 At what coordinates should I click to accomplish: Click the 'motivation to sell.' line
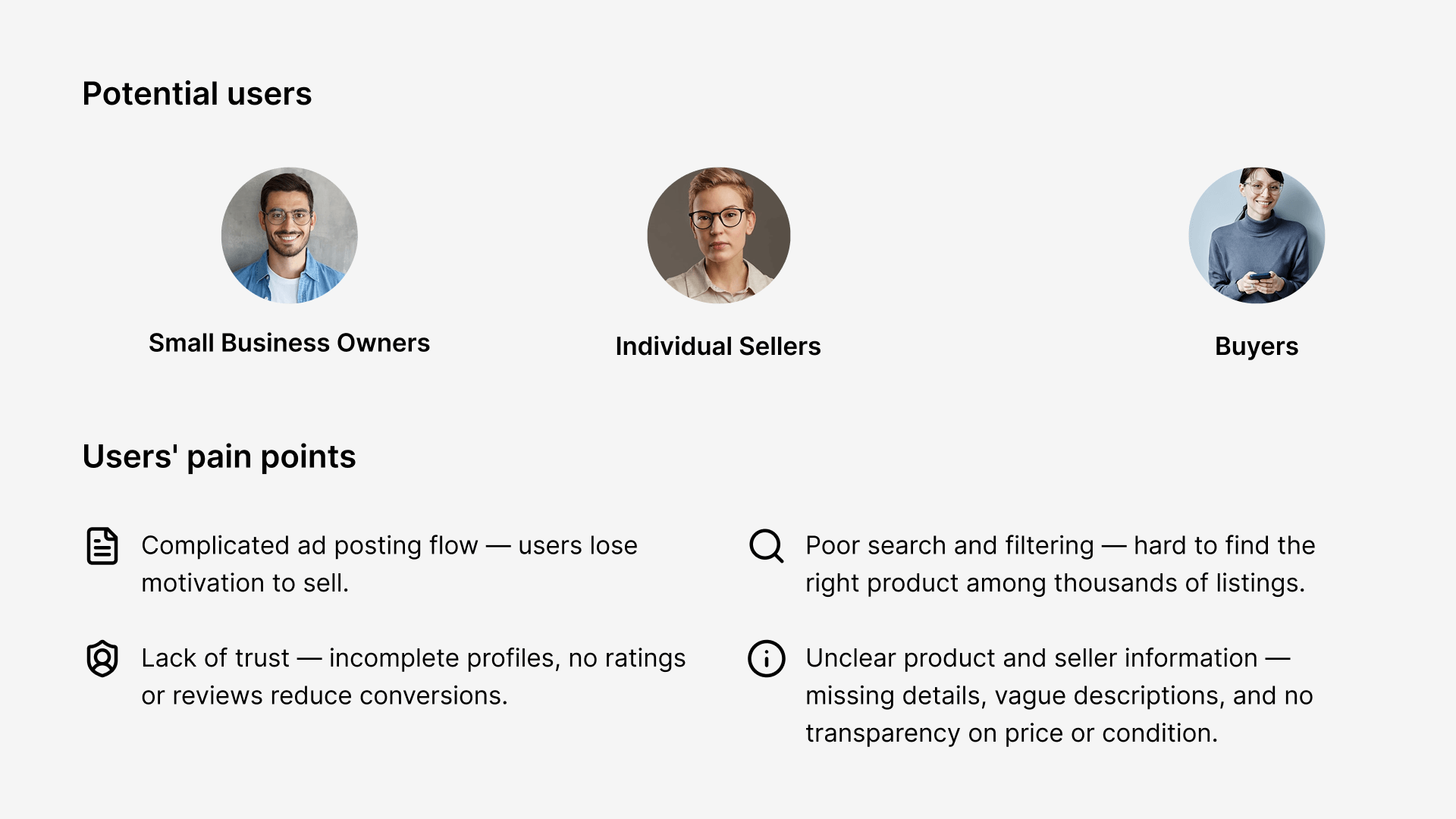pyautogui.click(x=245, y=583)
